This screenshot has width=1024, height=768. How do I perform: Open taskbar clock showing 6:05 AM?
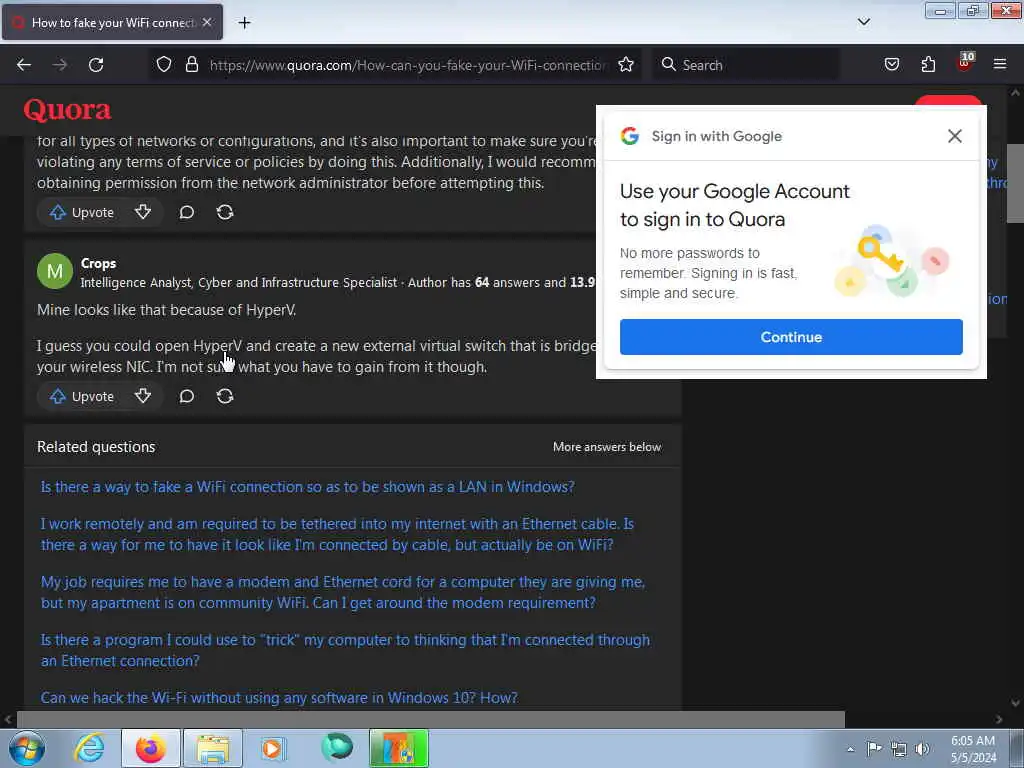973,749
